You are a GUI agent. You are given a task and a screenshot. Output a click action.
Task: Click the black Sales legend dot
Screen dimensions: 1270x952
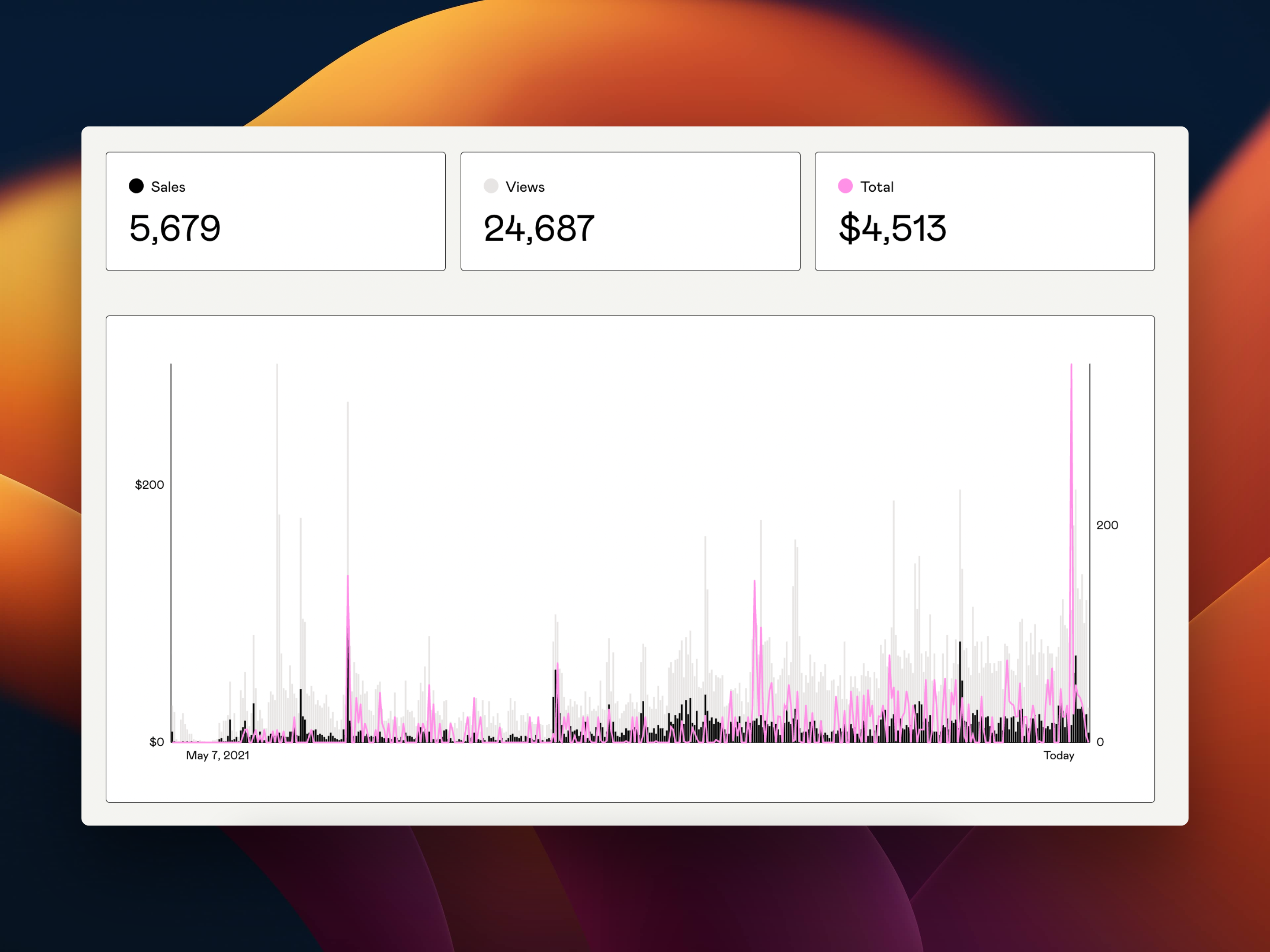click(x=136, y=186)
